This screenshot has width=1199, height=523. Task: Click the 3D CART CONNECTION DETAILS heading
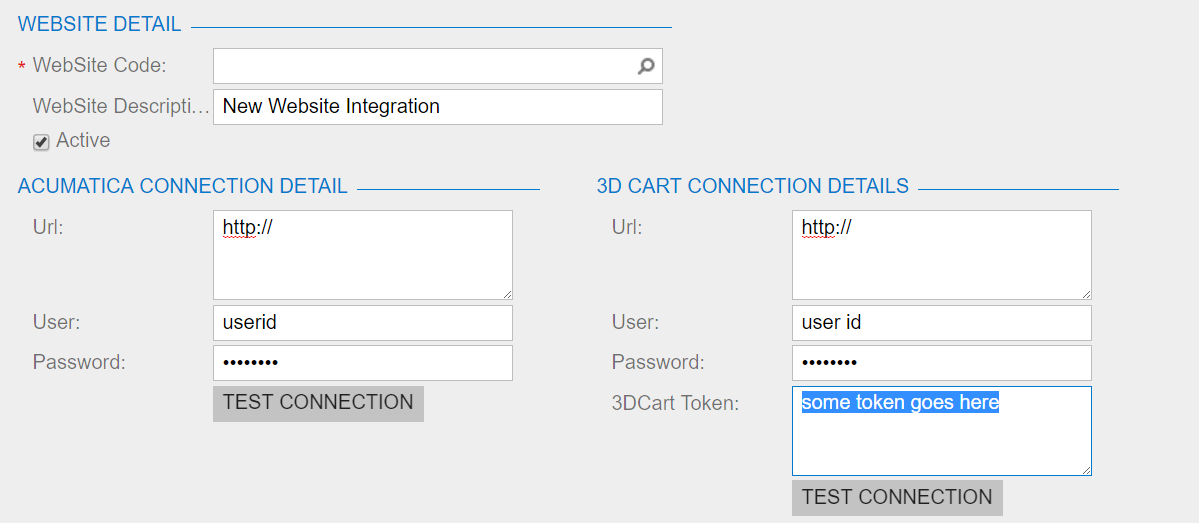(752, 186)
